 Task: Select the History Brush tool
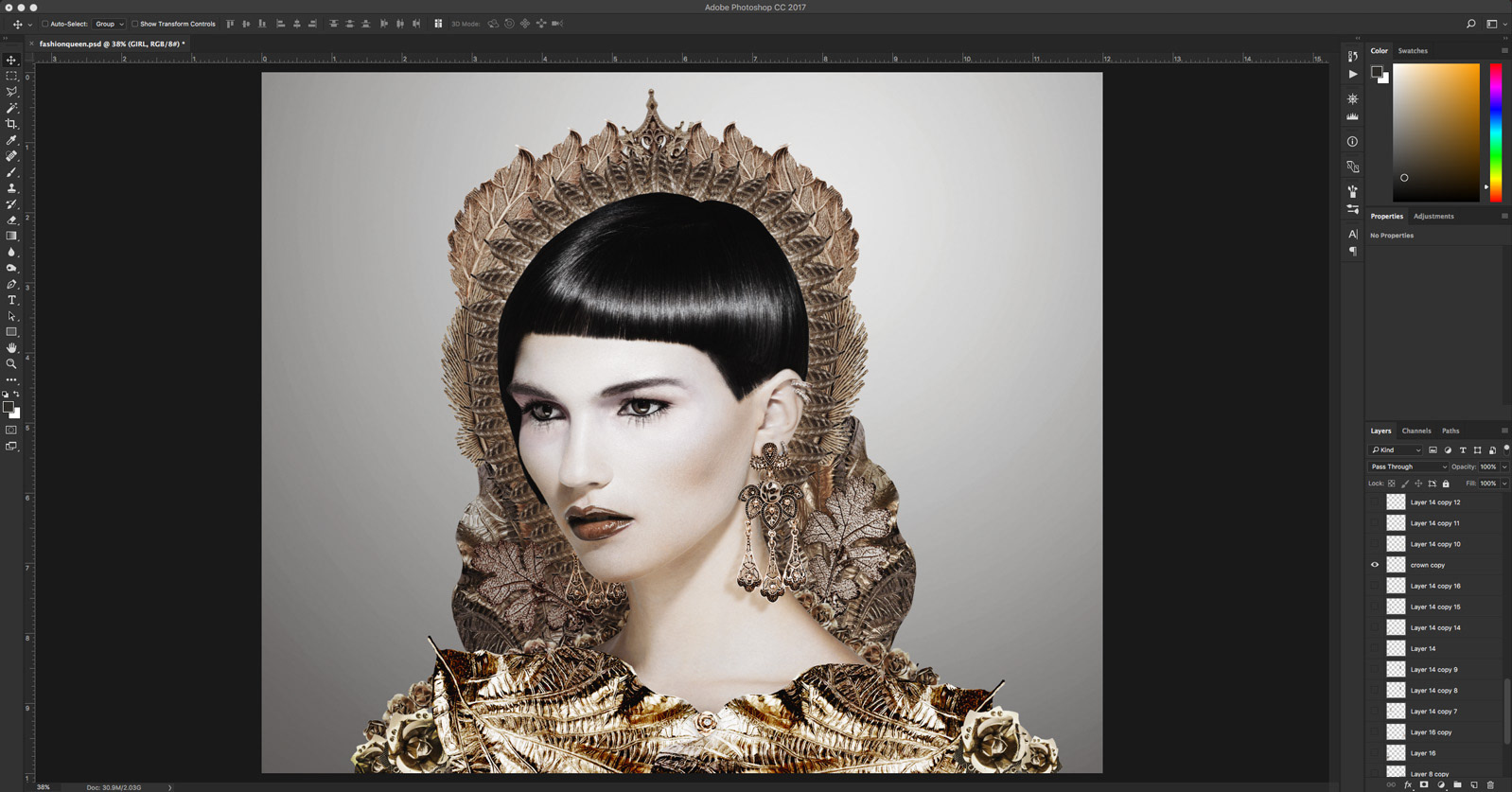[11, 204]
